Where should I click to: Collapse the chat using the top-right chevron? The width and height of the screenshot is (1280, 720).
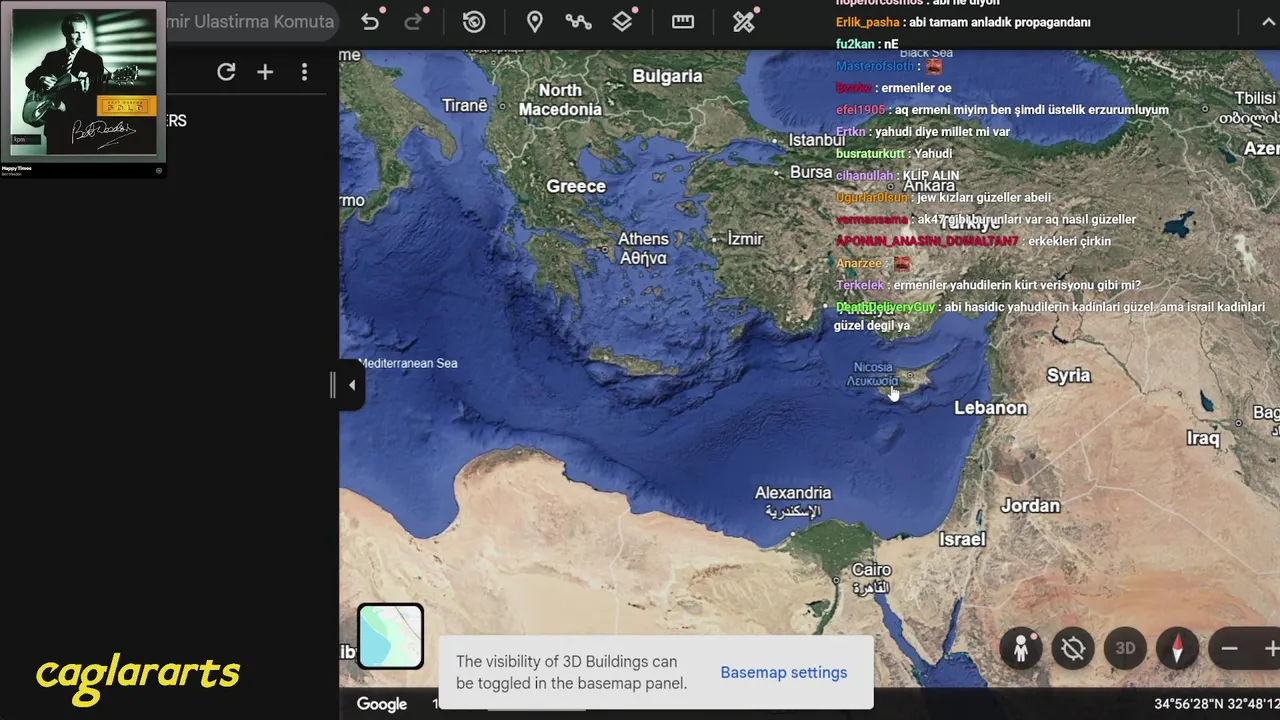1267,22
